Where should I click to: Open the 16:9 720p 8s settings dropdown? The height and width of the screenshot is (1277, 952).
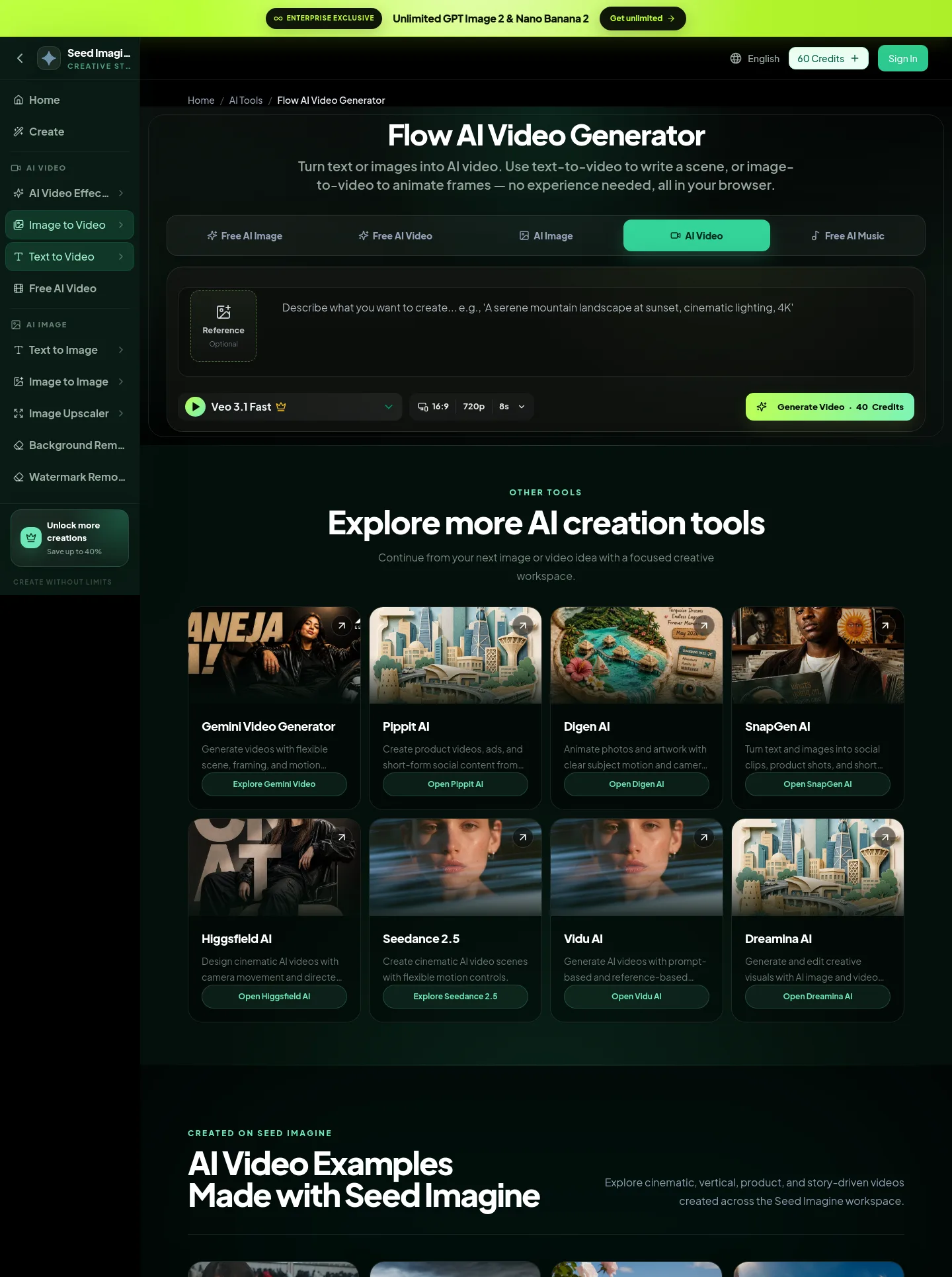471,407
